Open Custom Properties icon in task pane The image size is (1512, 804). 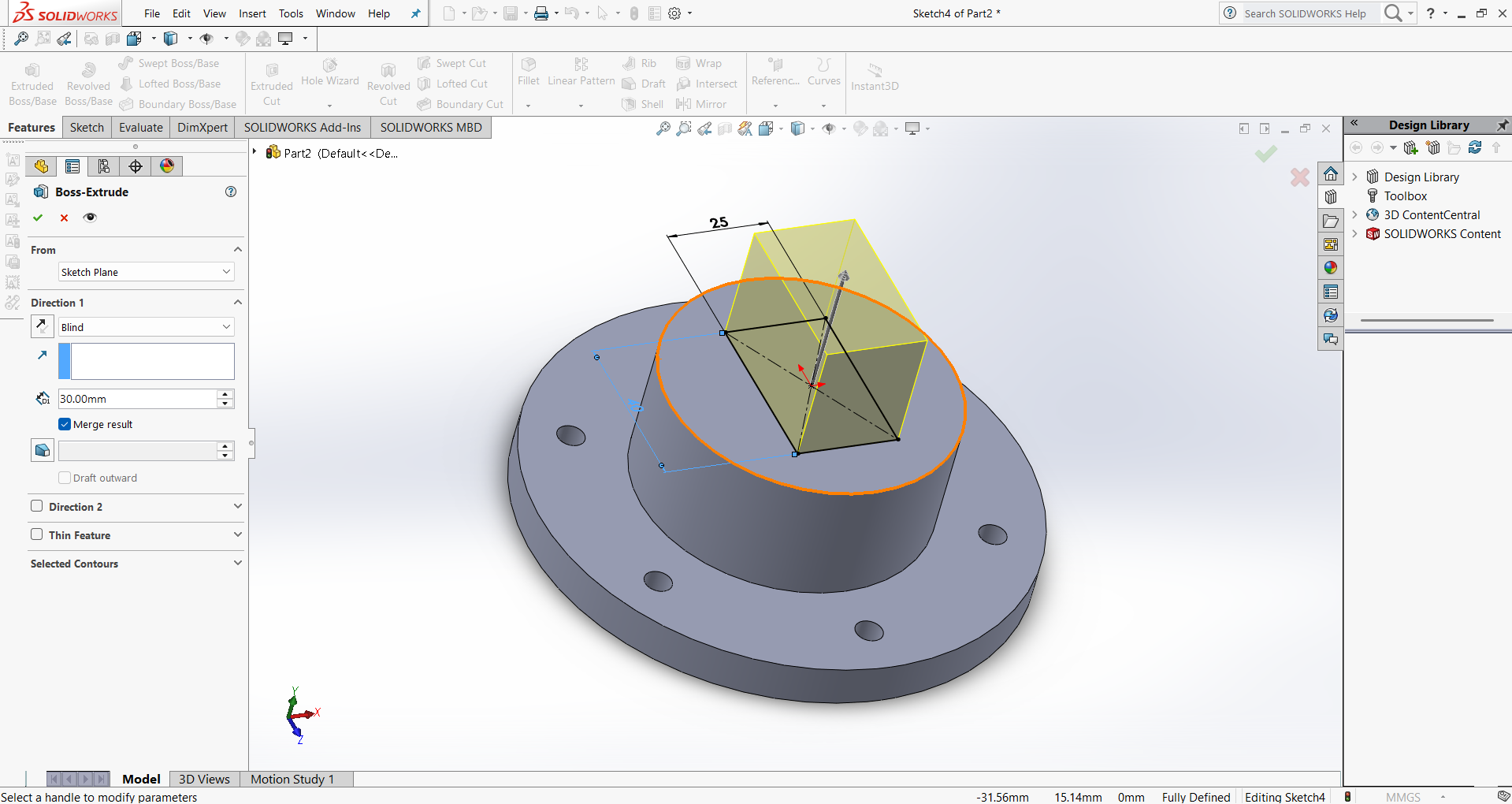(x=1331, y=292)
